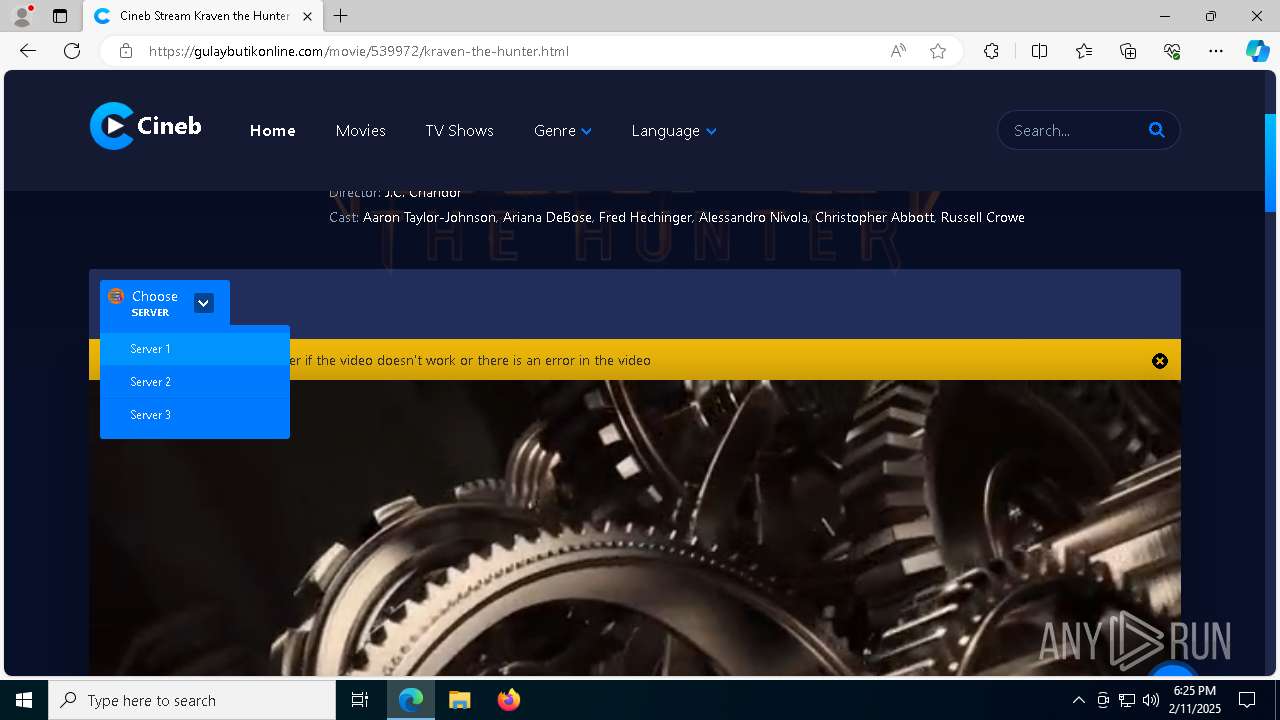1280x720 pixels.
Task: Open Task View
Action: [x=360, y=700]
